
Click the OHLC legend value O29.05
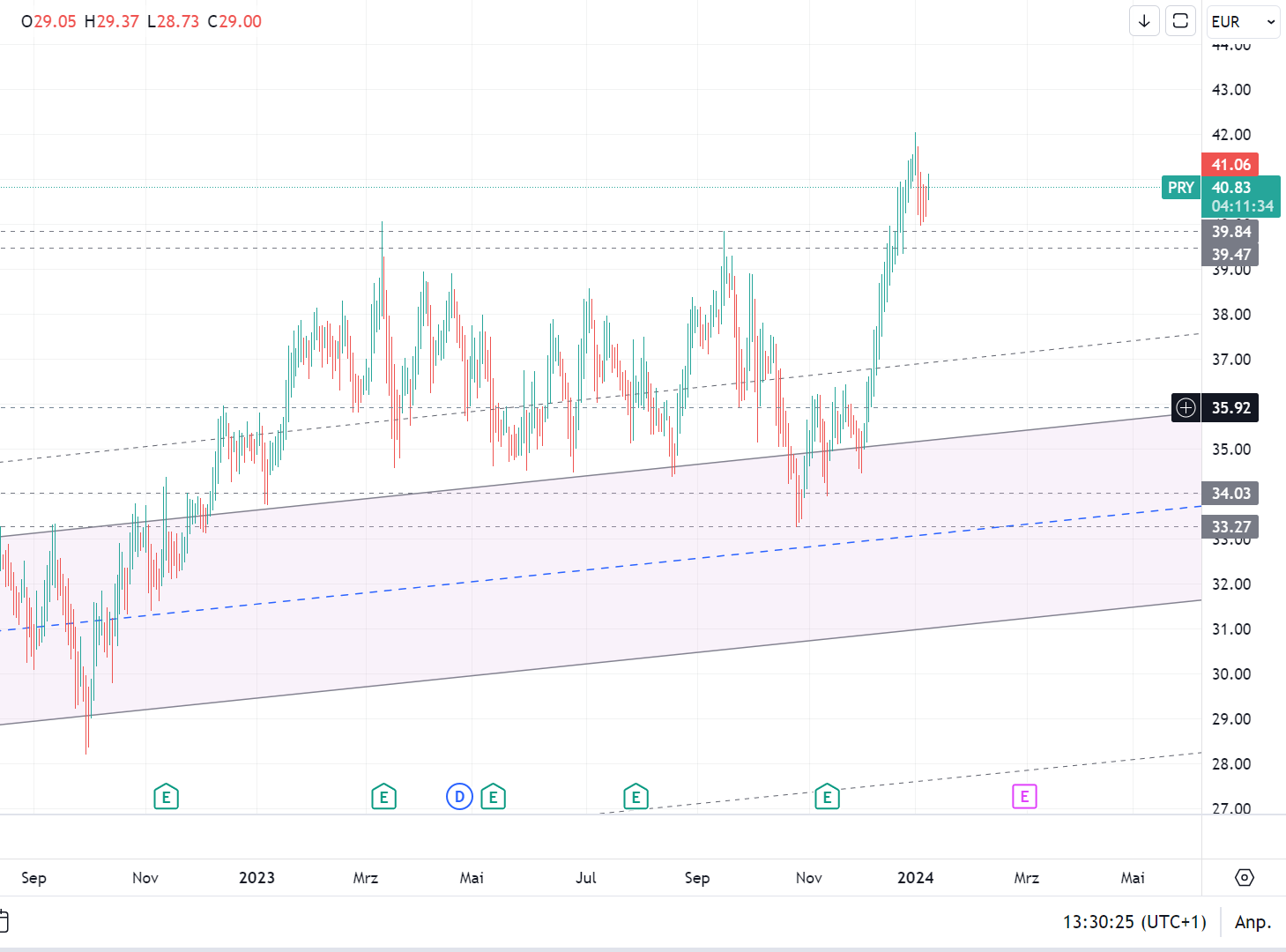click(x=48, y=21)
